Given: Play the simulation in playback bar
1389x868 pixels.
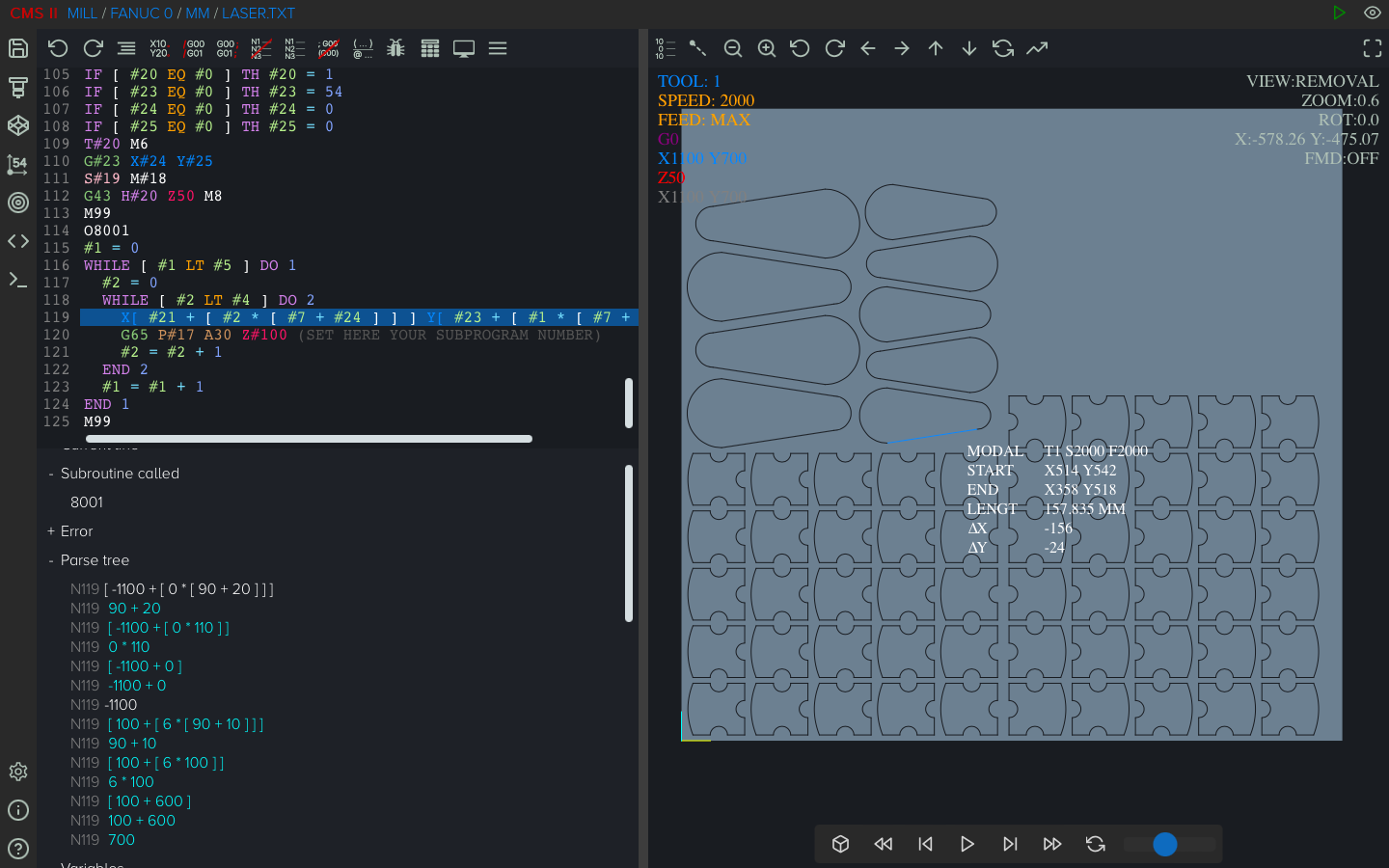Looking at the screenshot, I should (x=967, y=844).
